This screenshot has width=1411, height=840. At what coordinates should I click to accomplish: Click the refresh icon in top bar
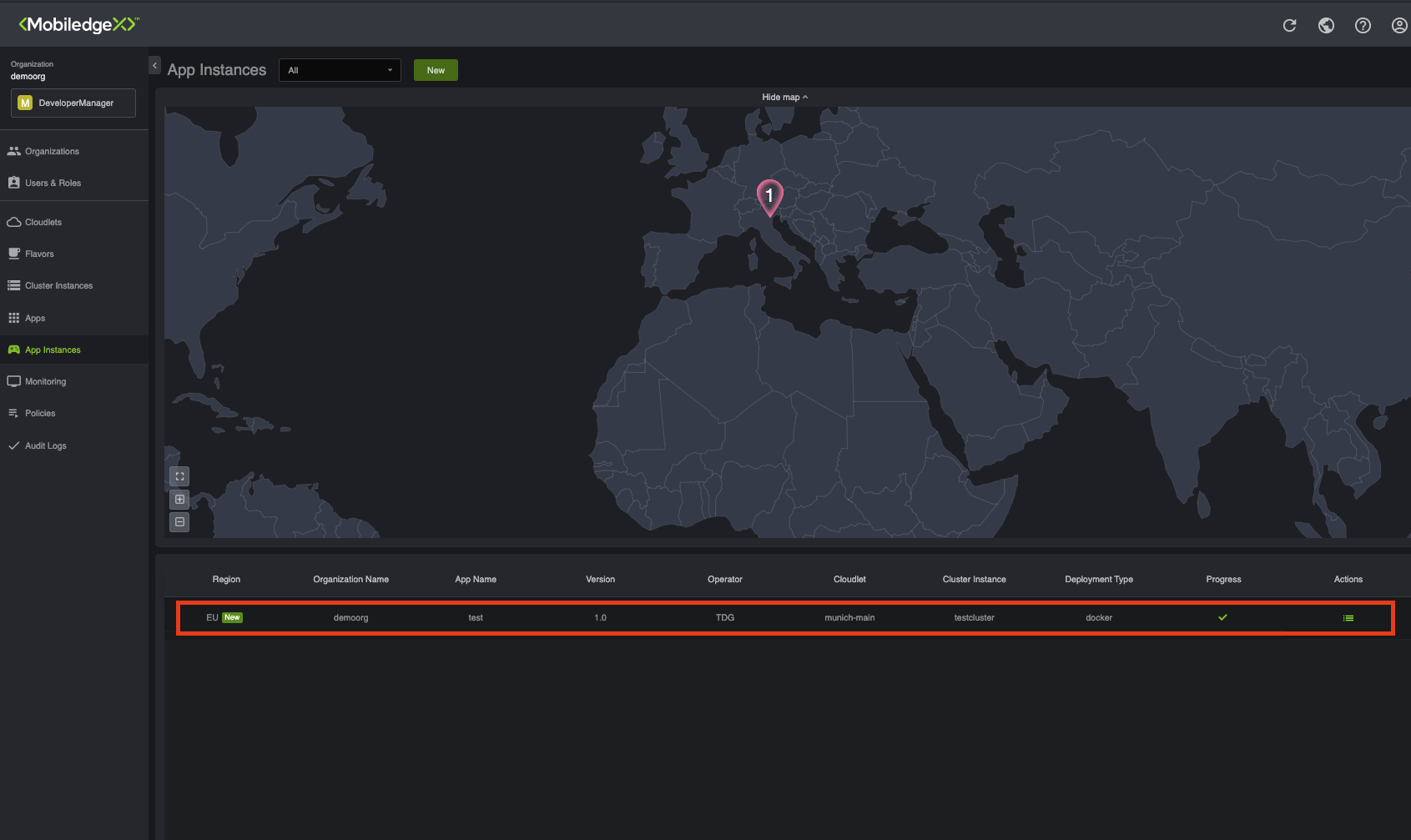tap(1289, 25)
